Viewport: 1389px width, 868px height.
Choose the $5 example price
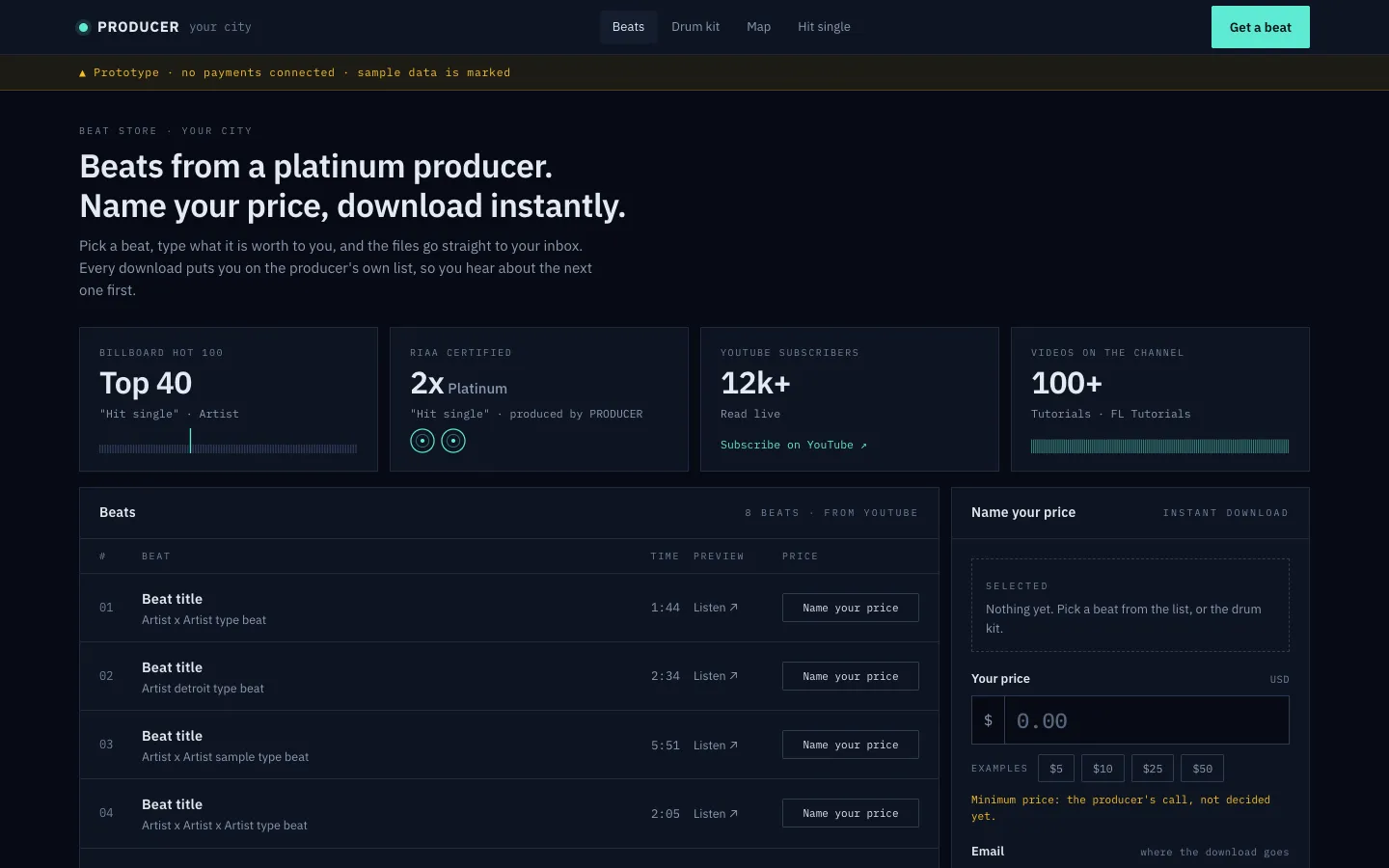(1056, 769)
